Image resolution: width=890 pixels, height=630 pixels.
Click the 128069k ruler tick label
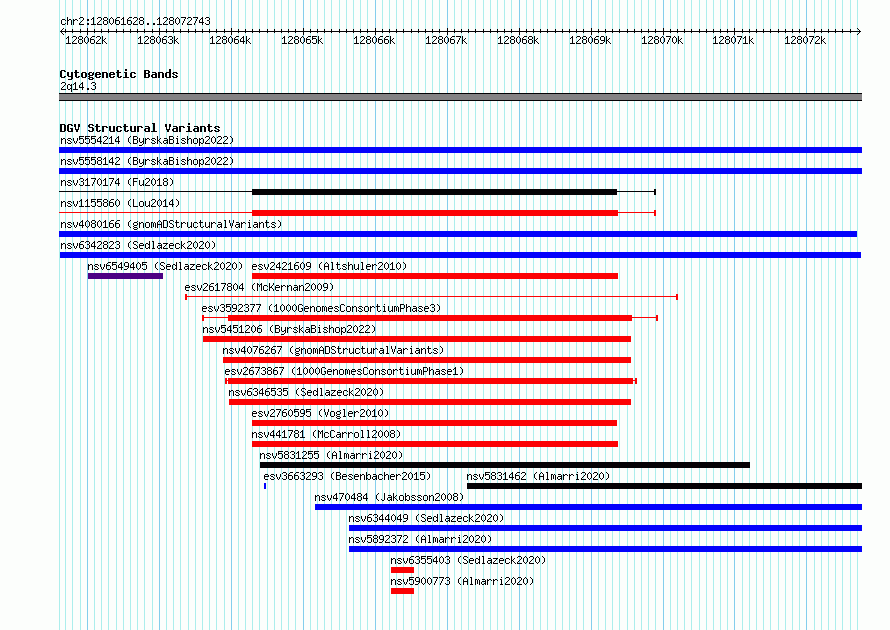click(590, 40)
